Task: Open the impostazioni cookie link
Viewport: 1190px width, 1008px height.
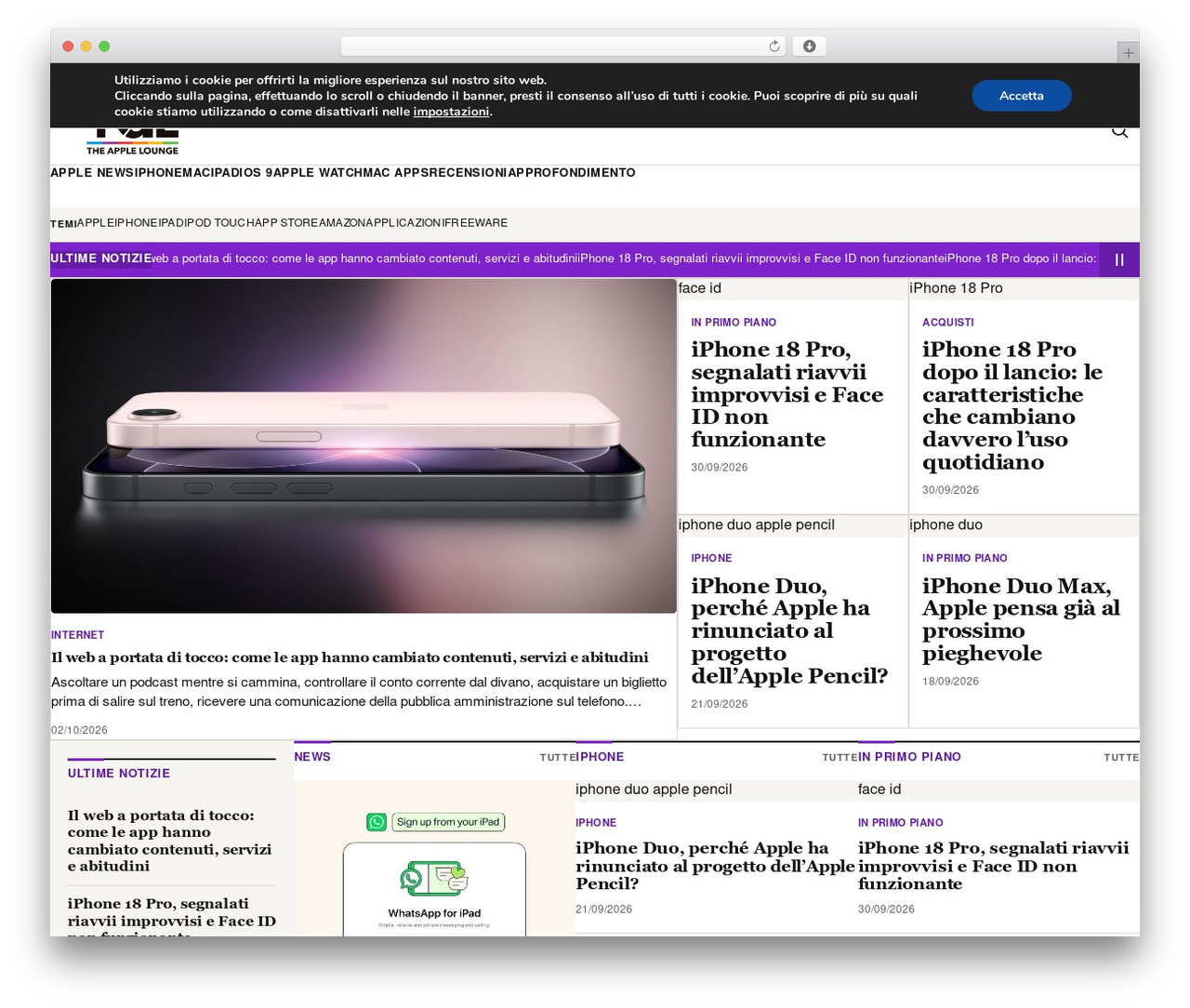Action: [x=451, y=112]
